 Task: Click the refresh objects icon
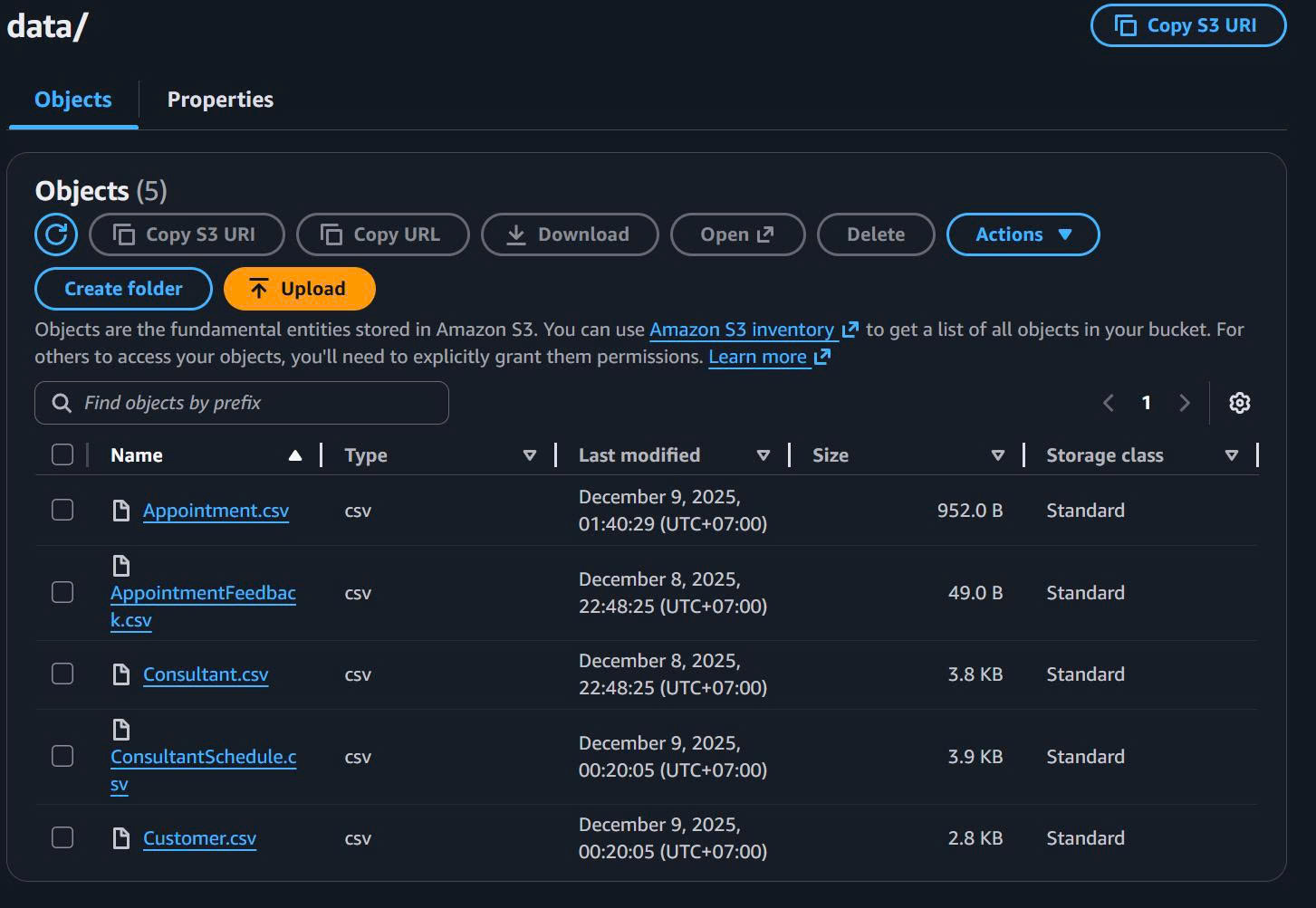[x=56, y=234]
